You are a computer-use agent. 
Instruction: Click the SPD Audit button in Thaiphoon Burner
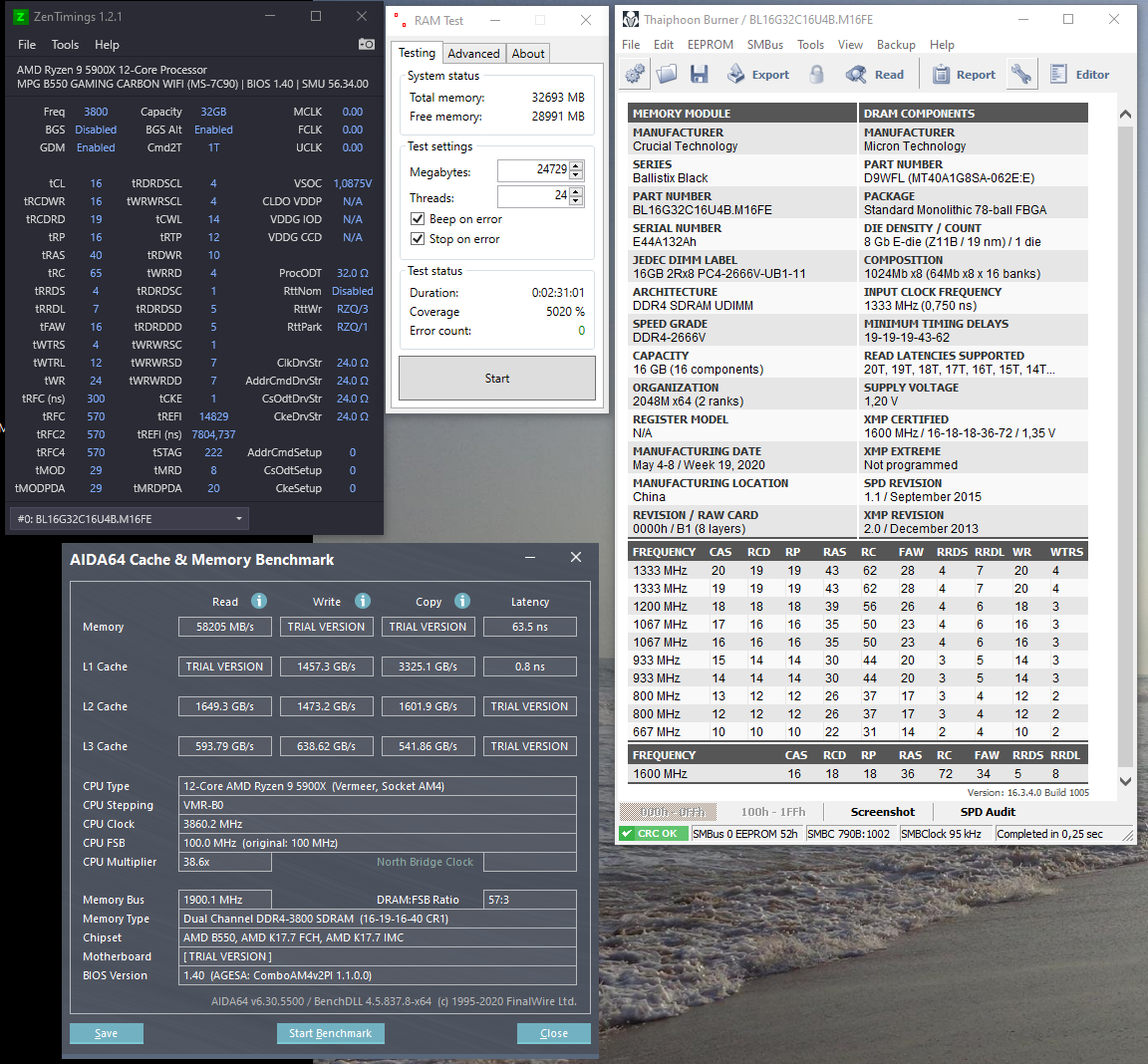[x=988, y=812]
